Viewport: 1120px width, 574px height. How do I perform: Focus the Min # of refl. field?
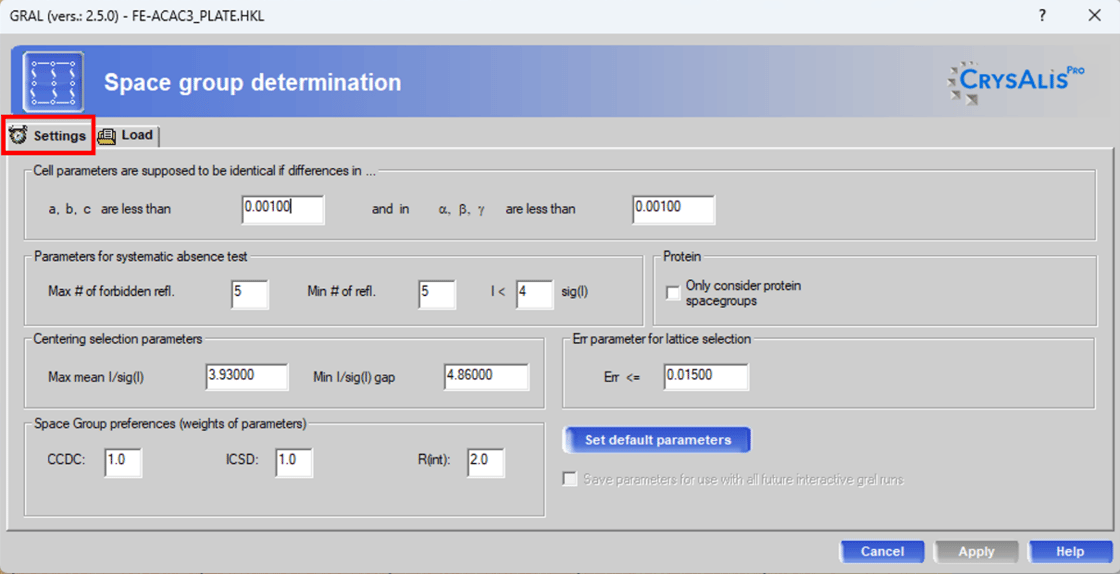tap(436, 294)
